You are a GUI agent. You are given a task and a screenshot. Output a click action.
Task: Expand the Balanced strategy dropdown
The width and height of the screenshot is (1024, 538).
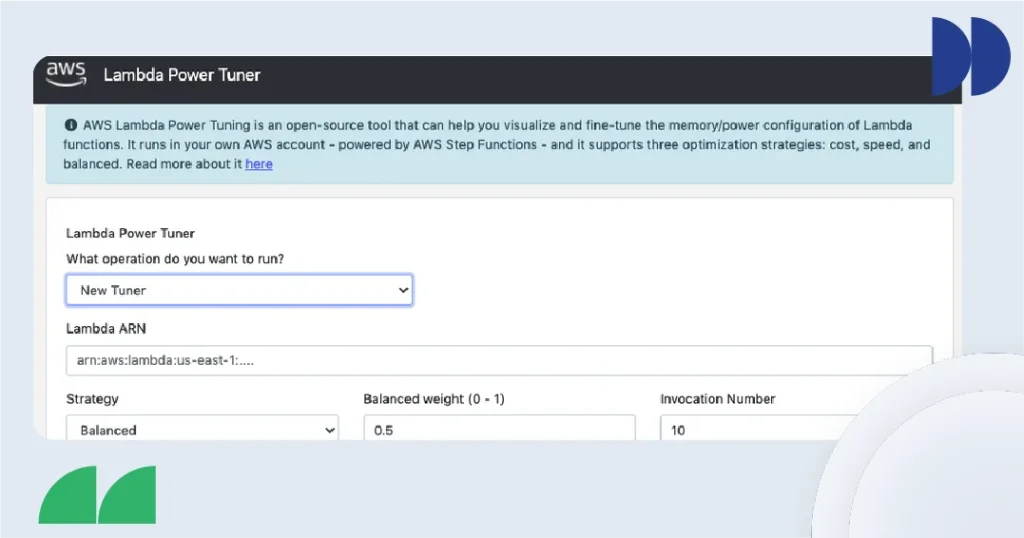click(x=202, y=428)
